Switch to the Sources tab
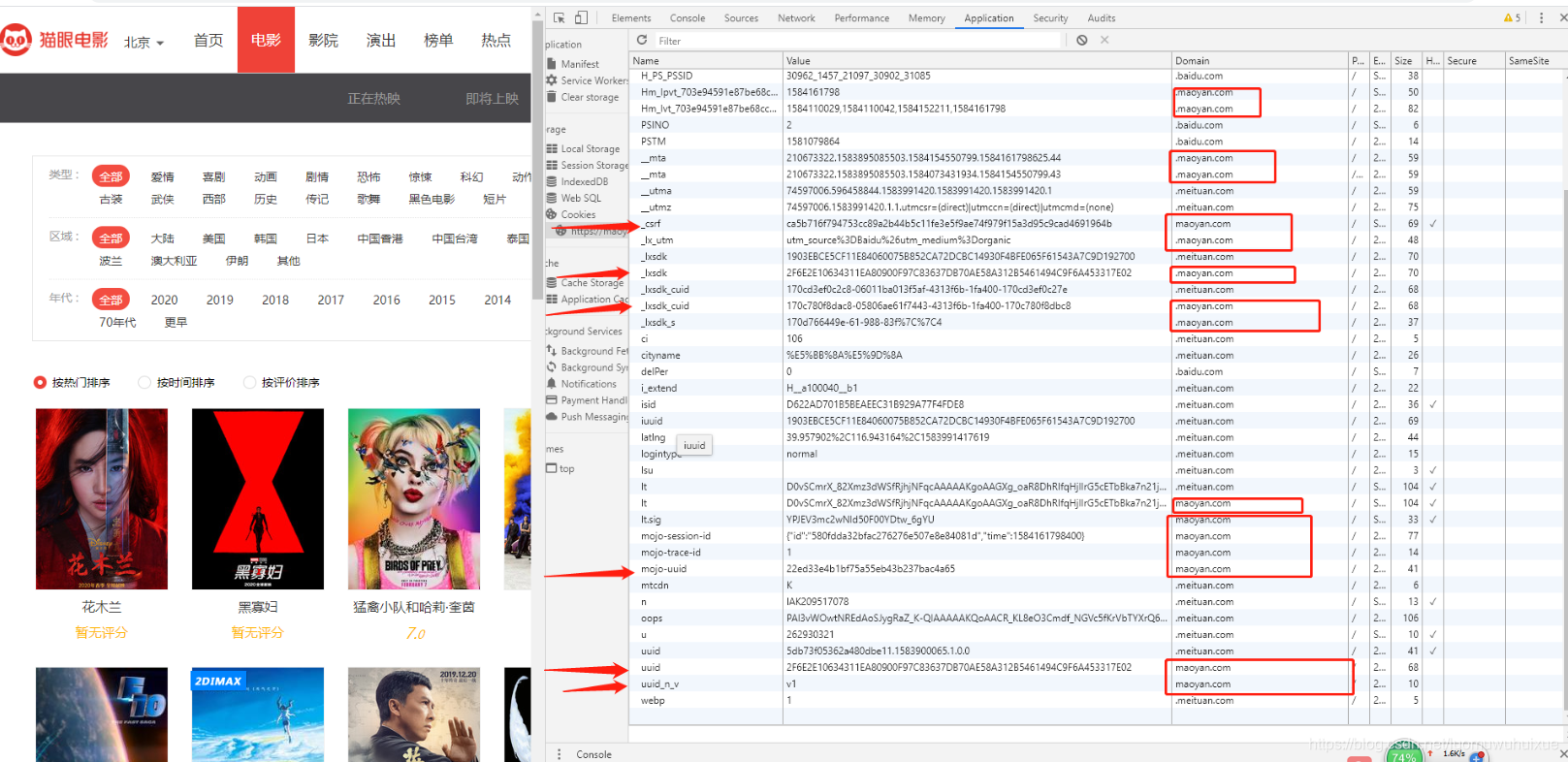Viewport: 1568px width, 762px height. pos(741,18)
